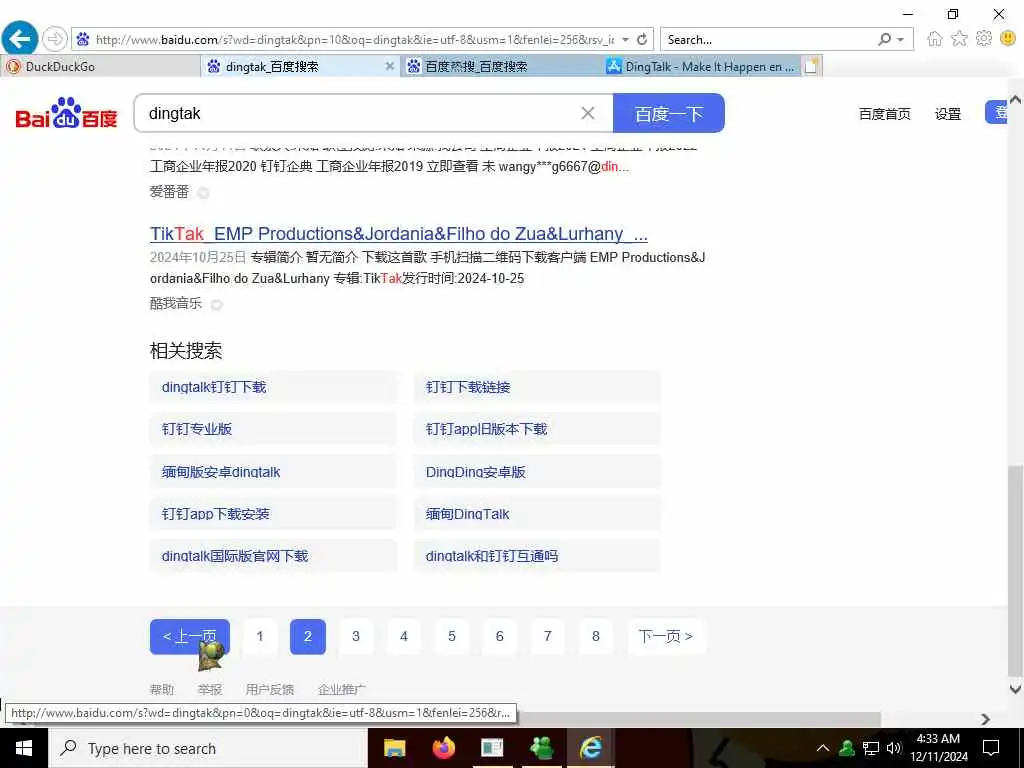Open the TikTak_EMP Productions result link
This screenshot has width=1024, height=768.
tap(398, 234)
